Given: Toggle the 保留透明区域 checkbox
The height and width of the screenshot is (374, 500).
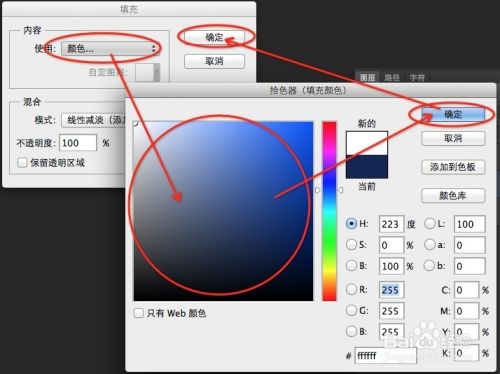Looking at the screenshot, I should 22,163.
